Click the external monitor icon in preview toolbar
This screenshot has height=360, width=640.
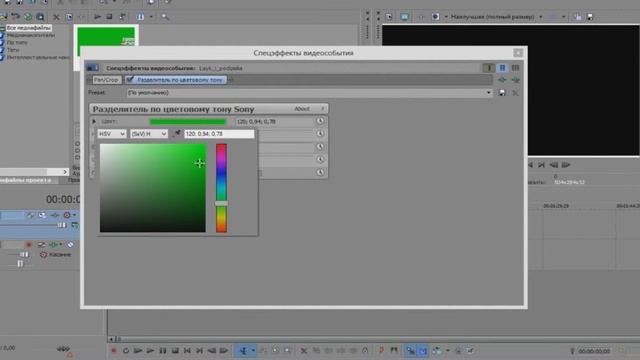(x=404, y=17)
